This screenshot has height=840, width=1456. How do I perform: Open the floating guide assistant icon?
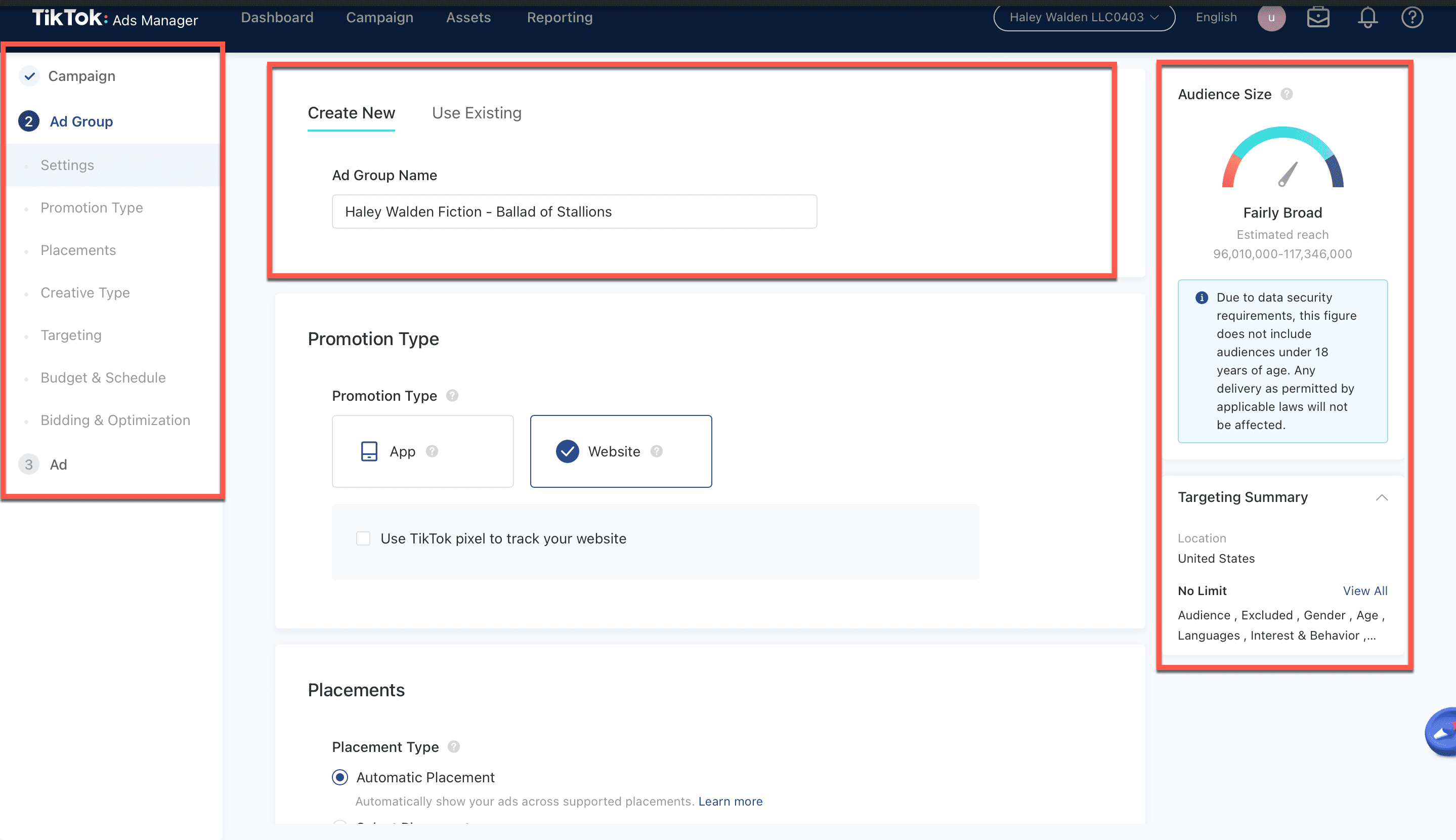1442,732
